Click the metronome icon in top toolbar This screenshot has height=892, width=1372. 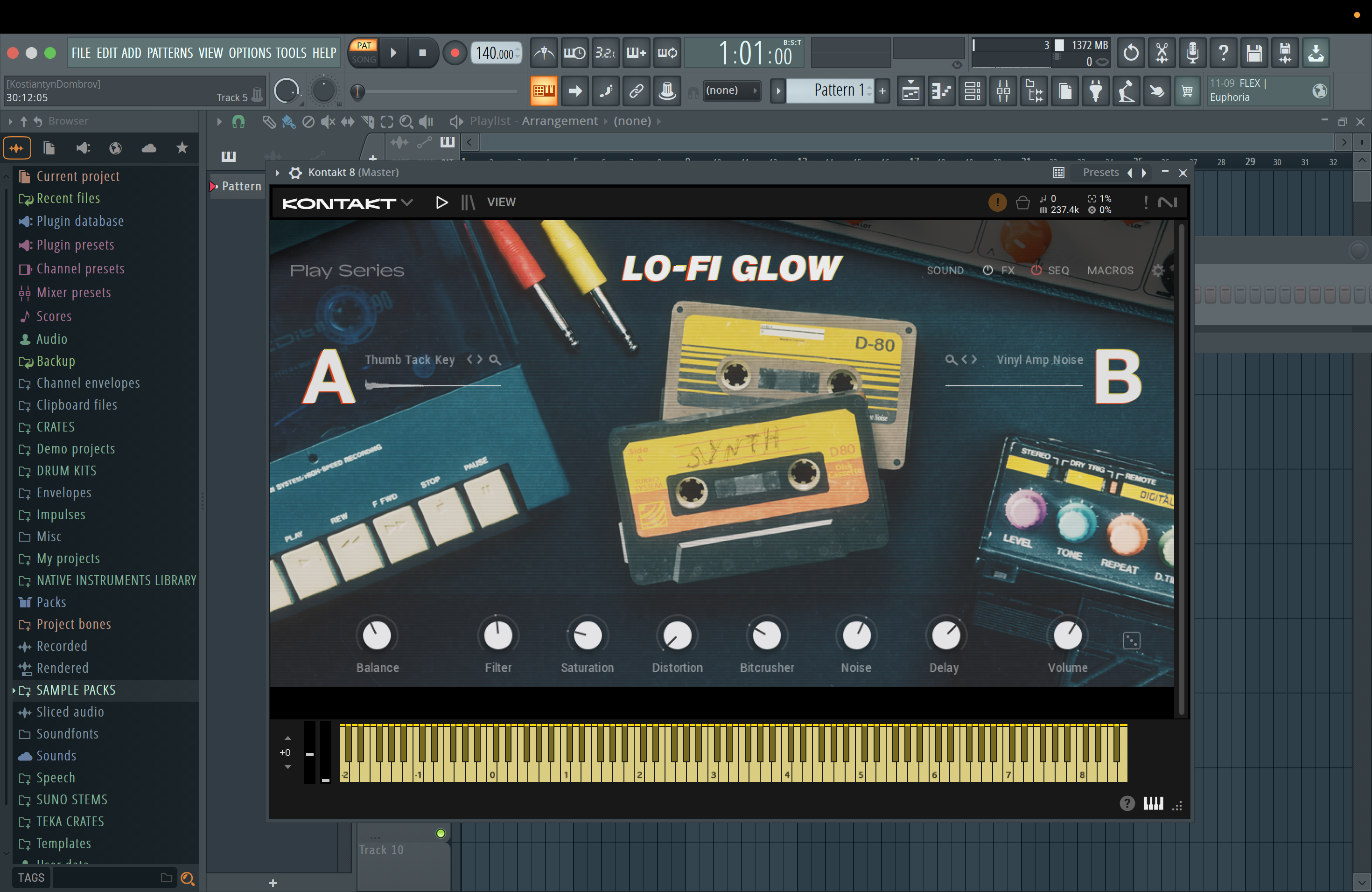(x=544, y=53)
